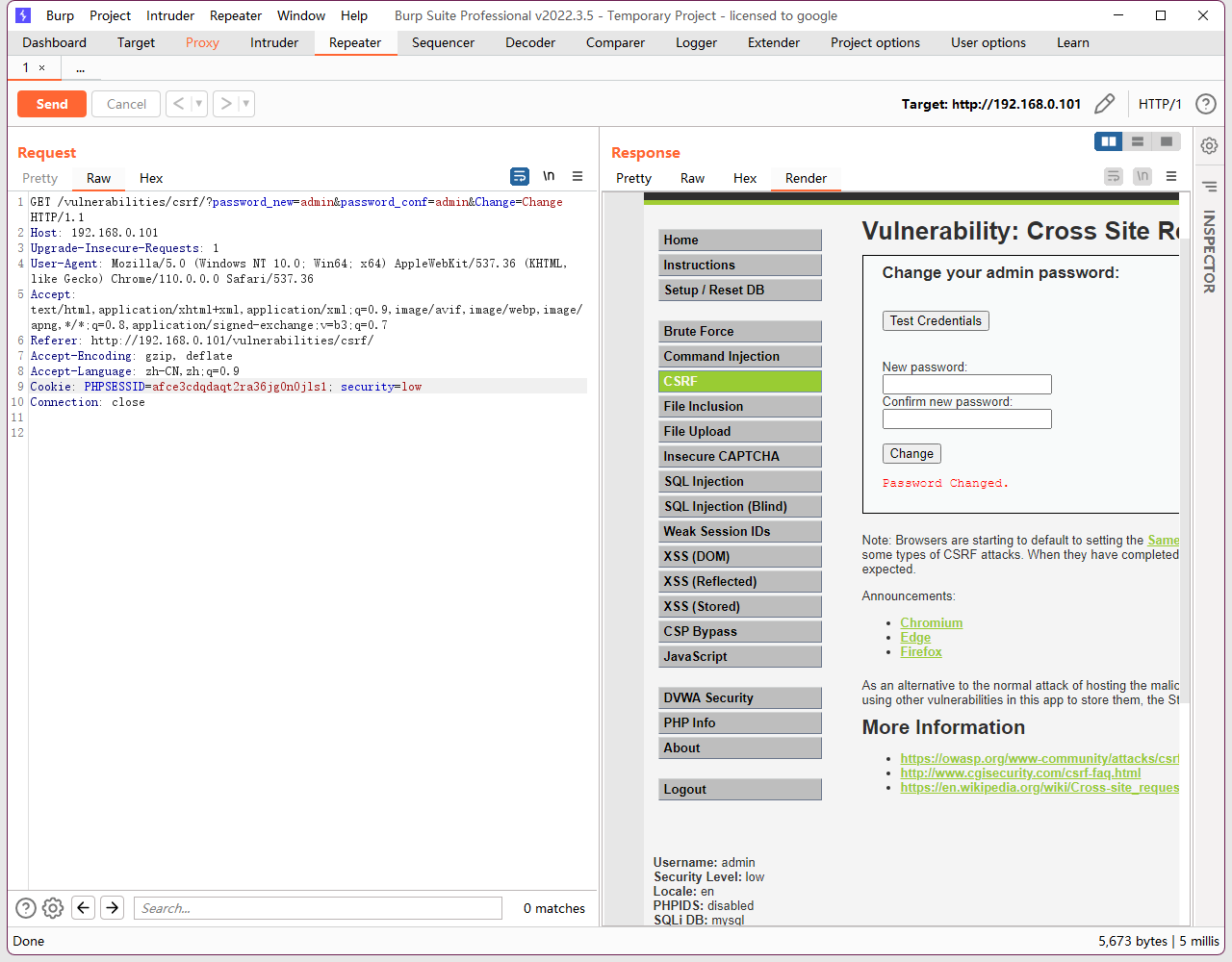Select the Request Pretty view tab
The image size is (1232, 962).
point(40,178)
